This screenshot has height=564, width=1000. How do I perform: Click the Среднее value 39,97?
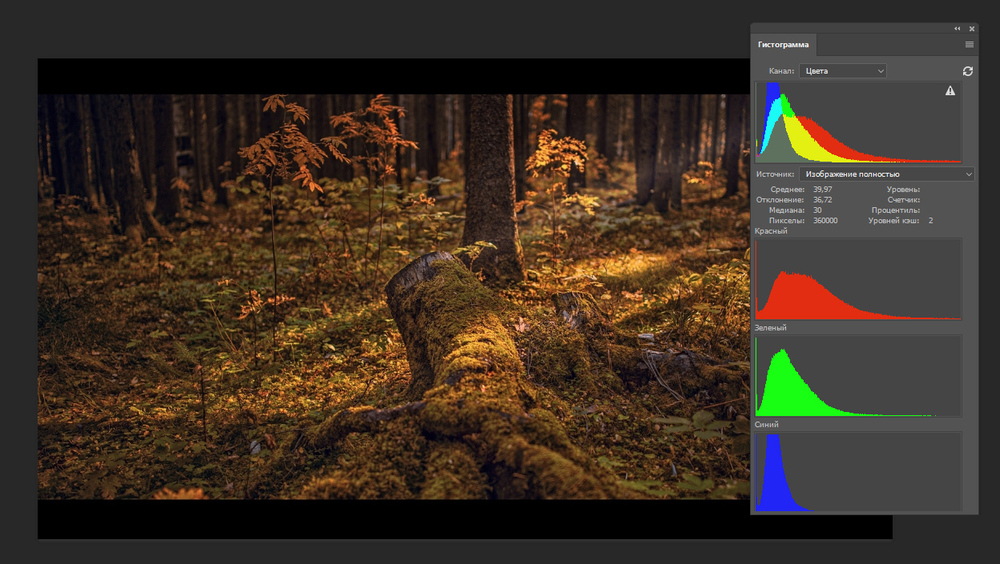tap(822, 189)
